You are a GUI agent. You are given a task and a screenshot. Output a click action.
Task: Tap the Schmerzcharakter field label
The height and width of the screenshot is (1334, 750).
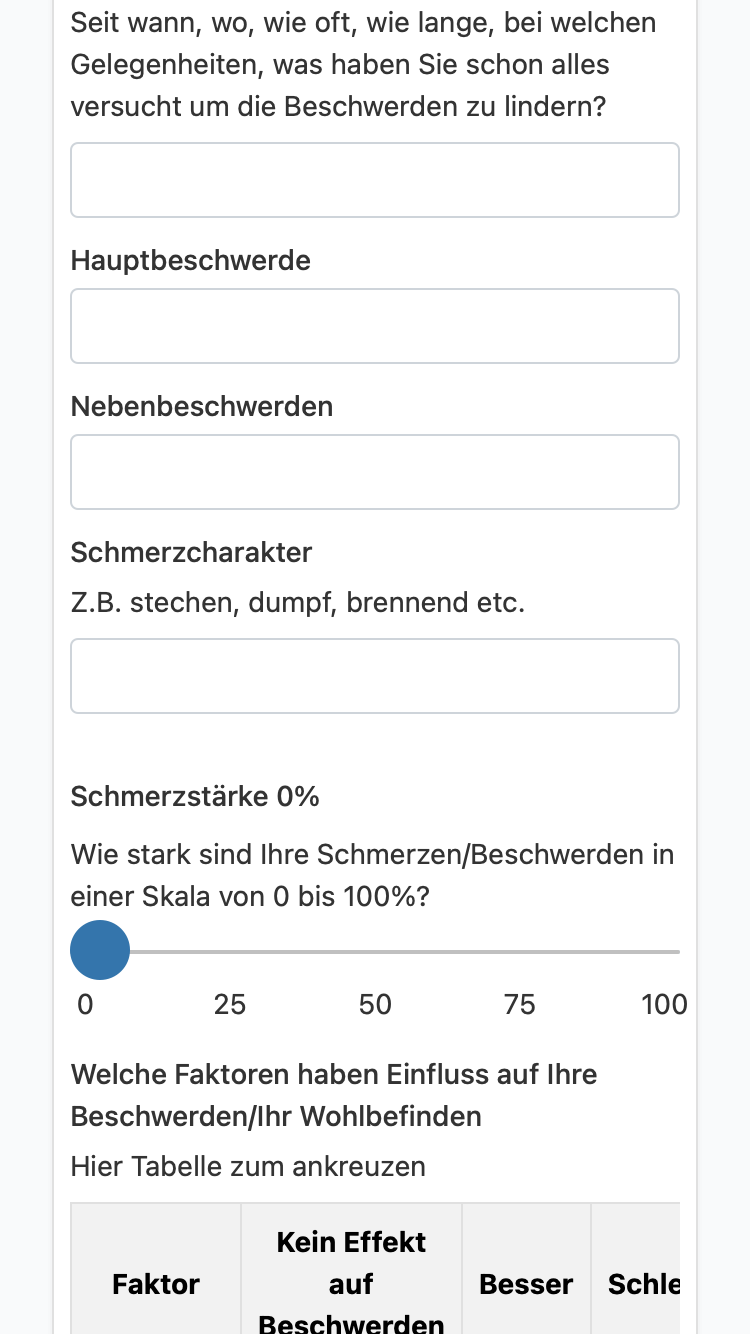click(x=192, y=552)
